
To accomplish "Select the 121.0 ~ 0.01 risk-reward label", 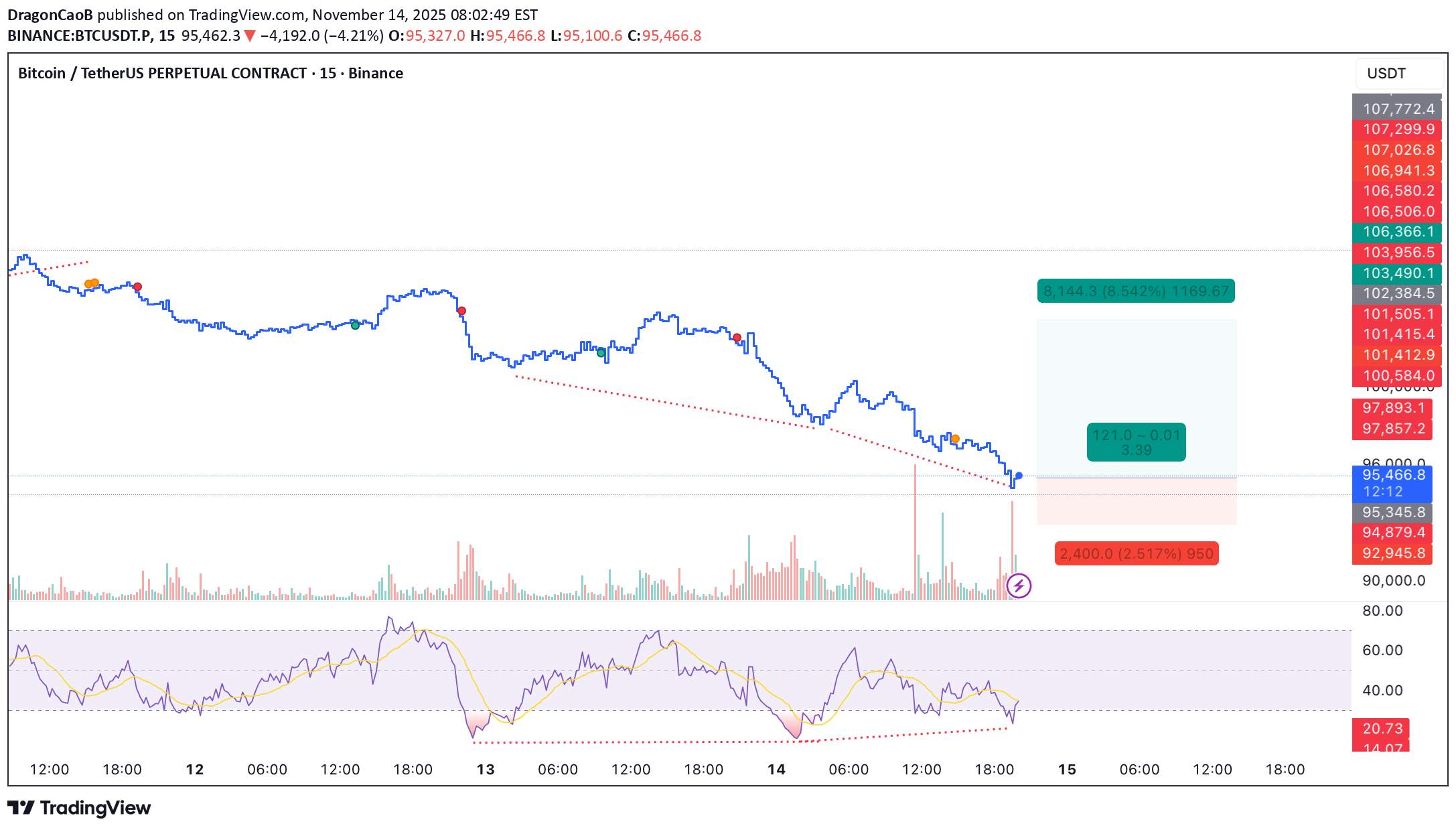I will (1136, 442).
